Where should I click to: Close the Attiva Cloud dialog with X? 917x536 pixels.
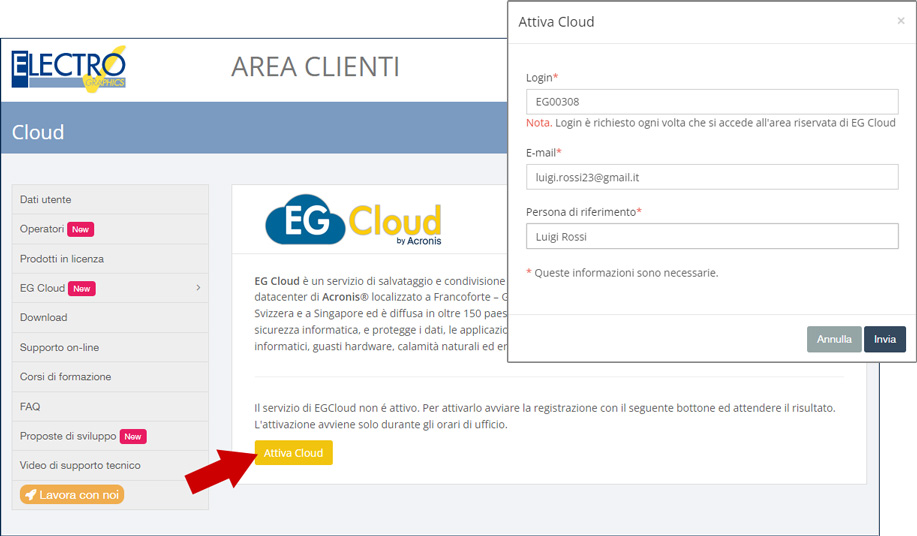[901, 21]
